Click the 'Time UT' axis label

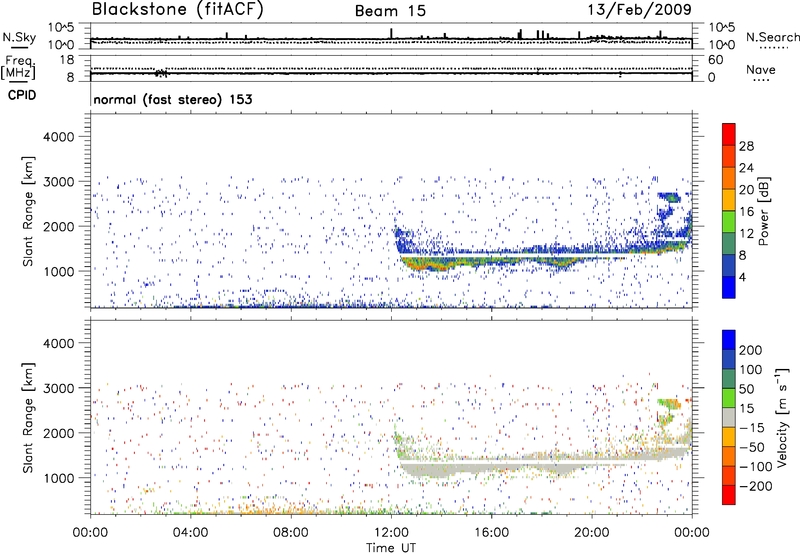391,547
